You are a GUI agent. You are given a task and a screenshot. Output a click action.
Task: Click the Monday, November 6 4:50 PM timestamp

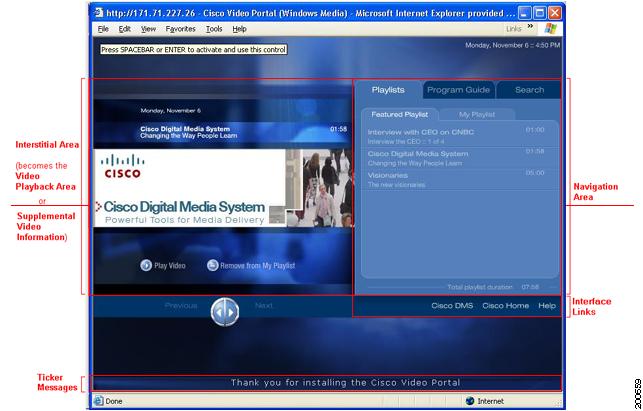[x=512, y=45]
